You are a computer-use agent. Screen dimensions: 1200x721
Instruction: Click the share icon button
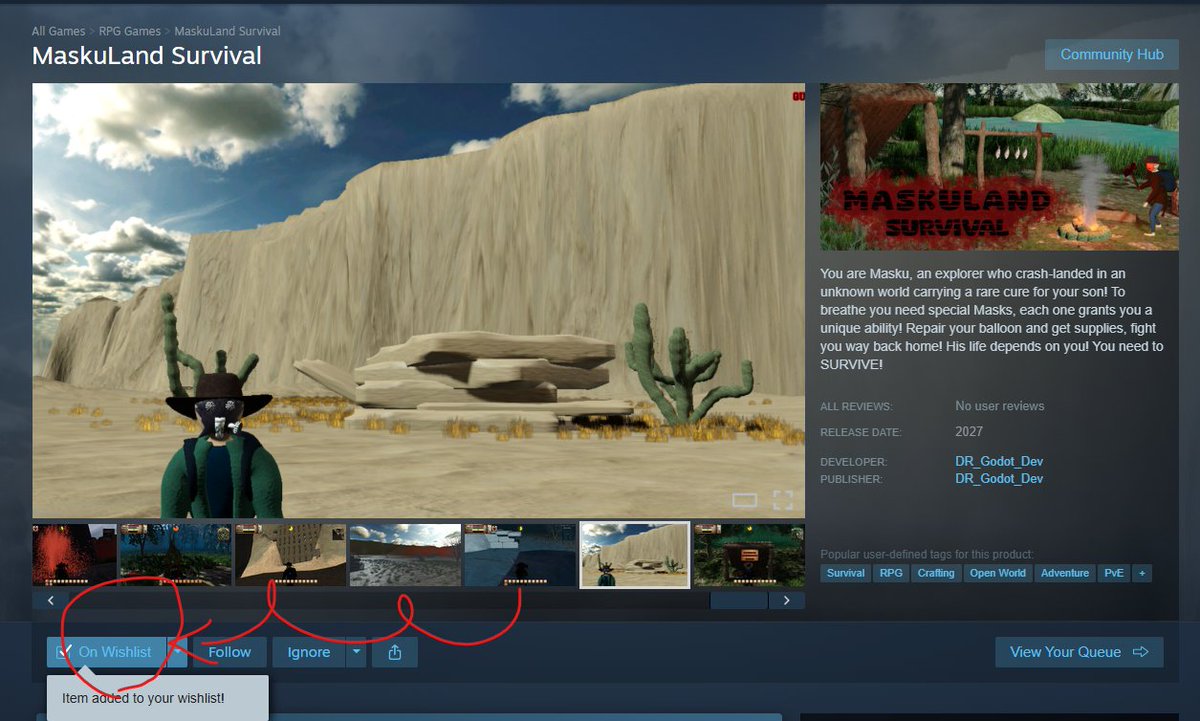[394, 652]
